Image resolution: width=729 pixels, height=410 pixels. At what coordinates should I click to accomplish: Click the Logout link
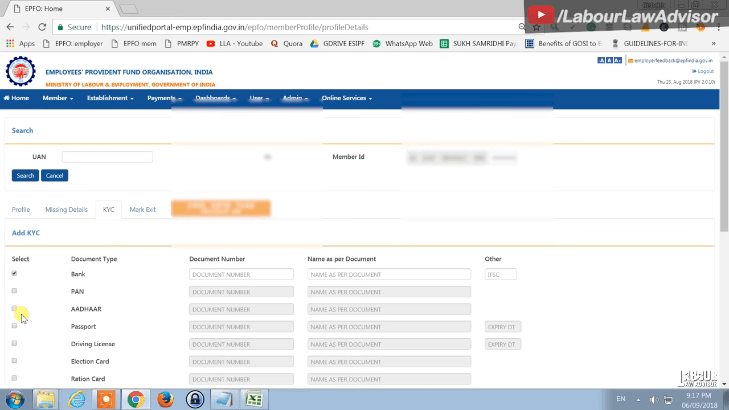(x=703, y=71)
